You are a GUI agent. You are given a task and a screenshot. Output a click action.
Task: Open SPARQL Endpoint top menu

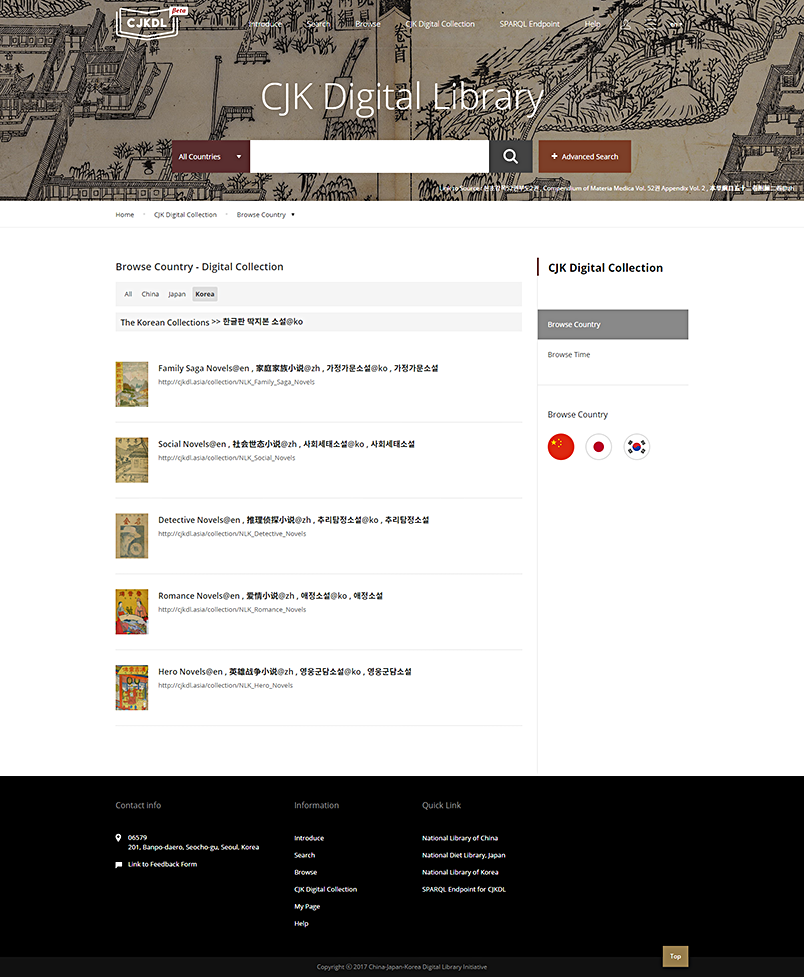click(529, 24)
